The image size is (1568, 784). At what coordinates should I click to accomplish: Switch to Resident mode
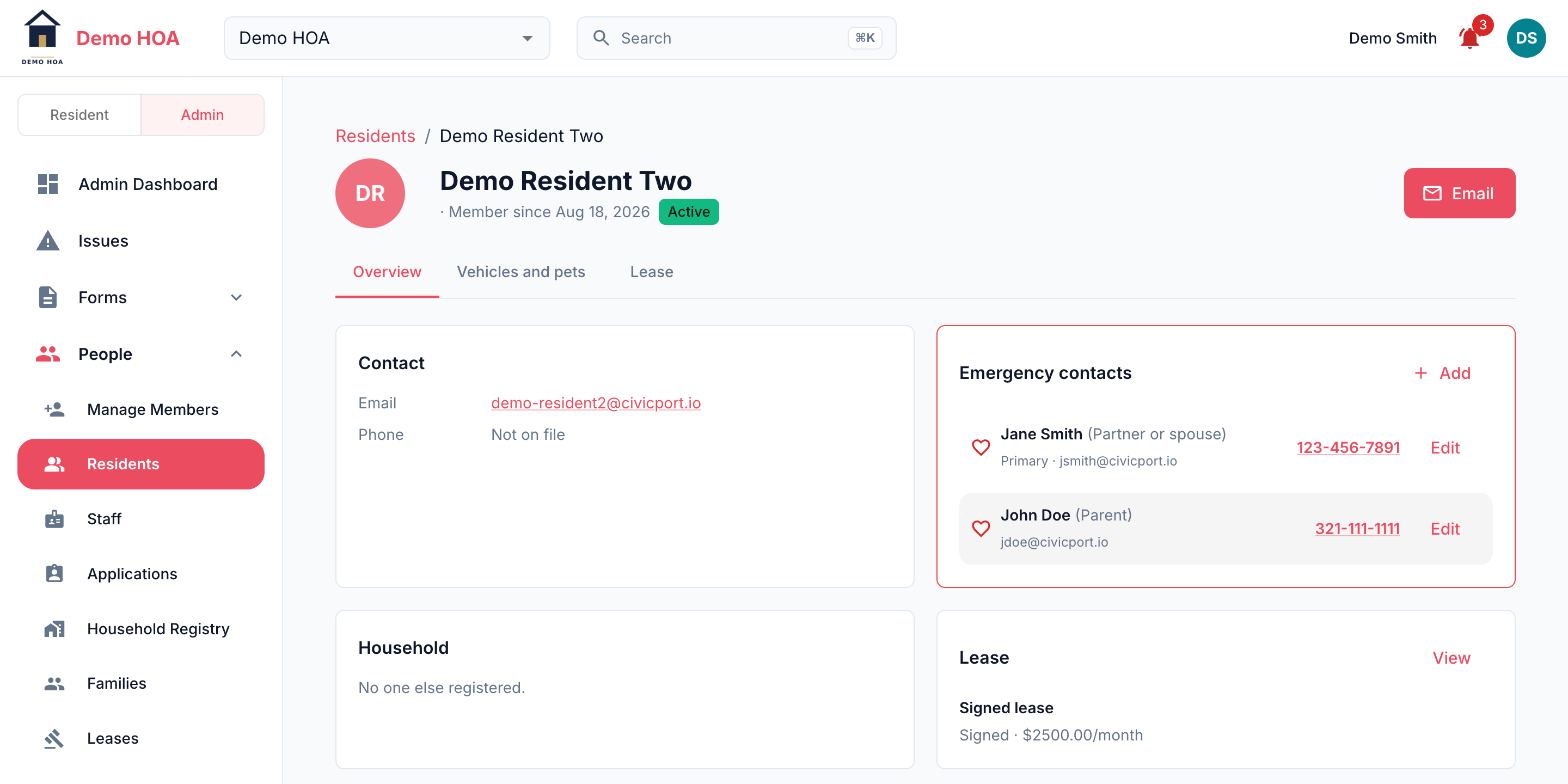[79, 115]
